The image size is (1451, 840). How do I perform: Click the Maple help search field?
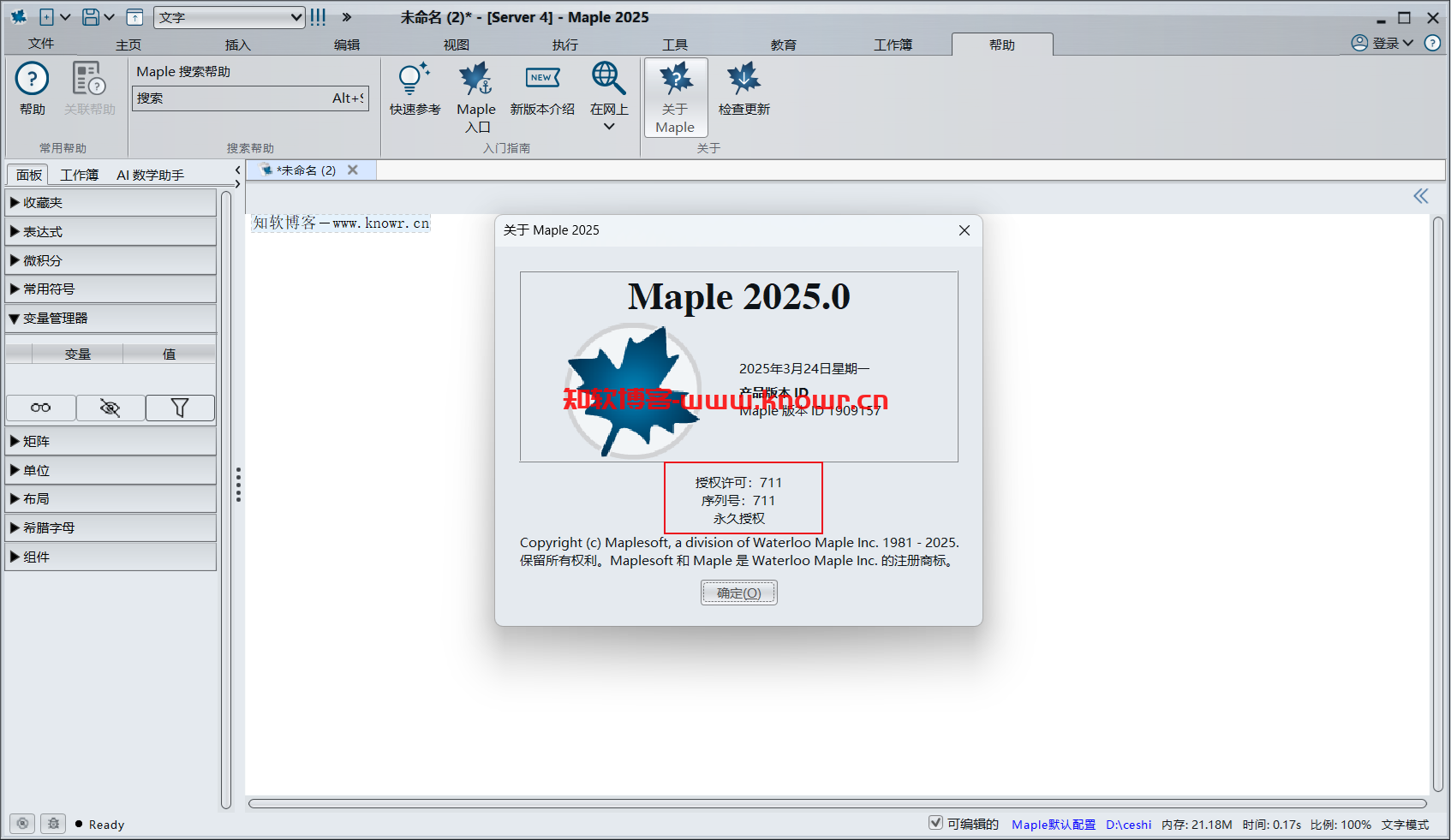click(x=250, y=98)
